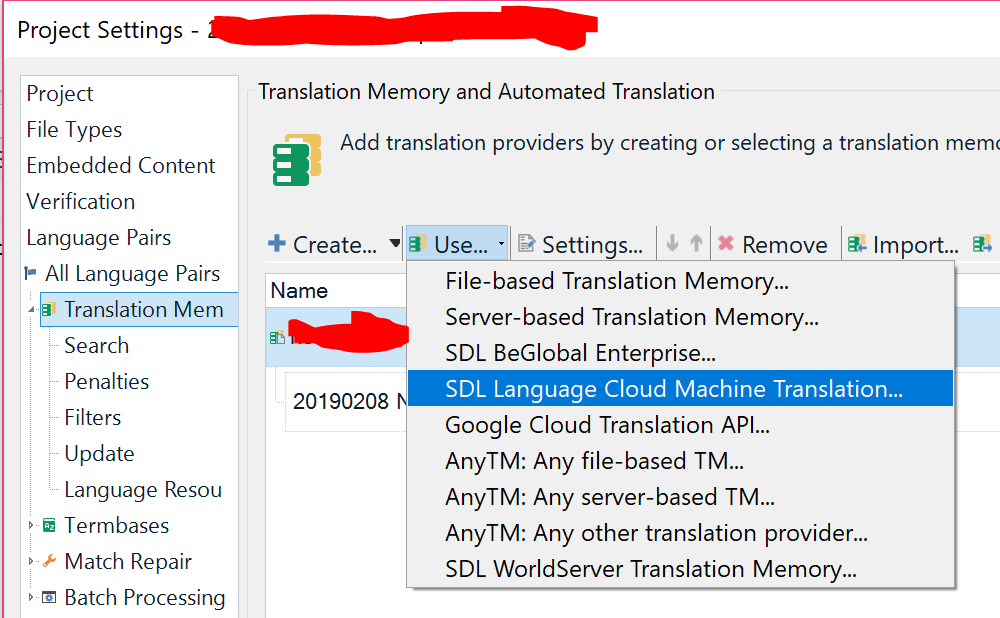Open the Filters settings node
This screenshot has width=1000, height=618.
[x=92, y=418]
